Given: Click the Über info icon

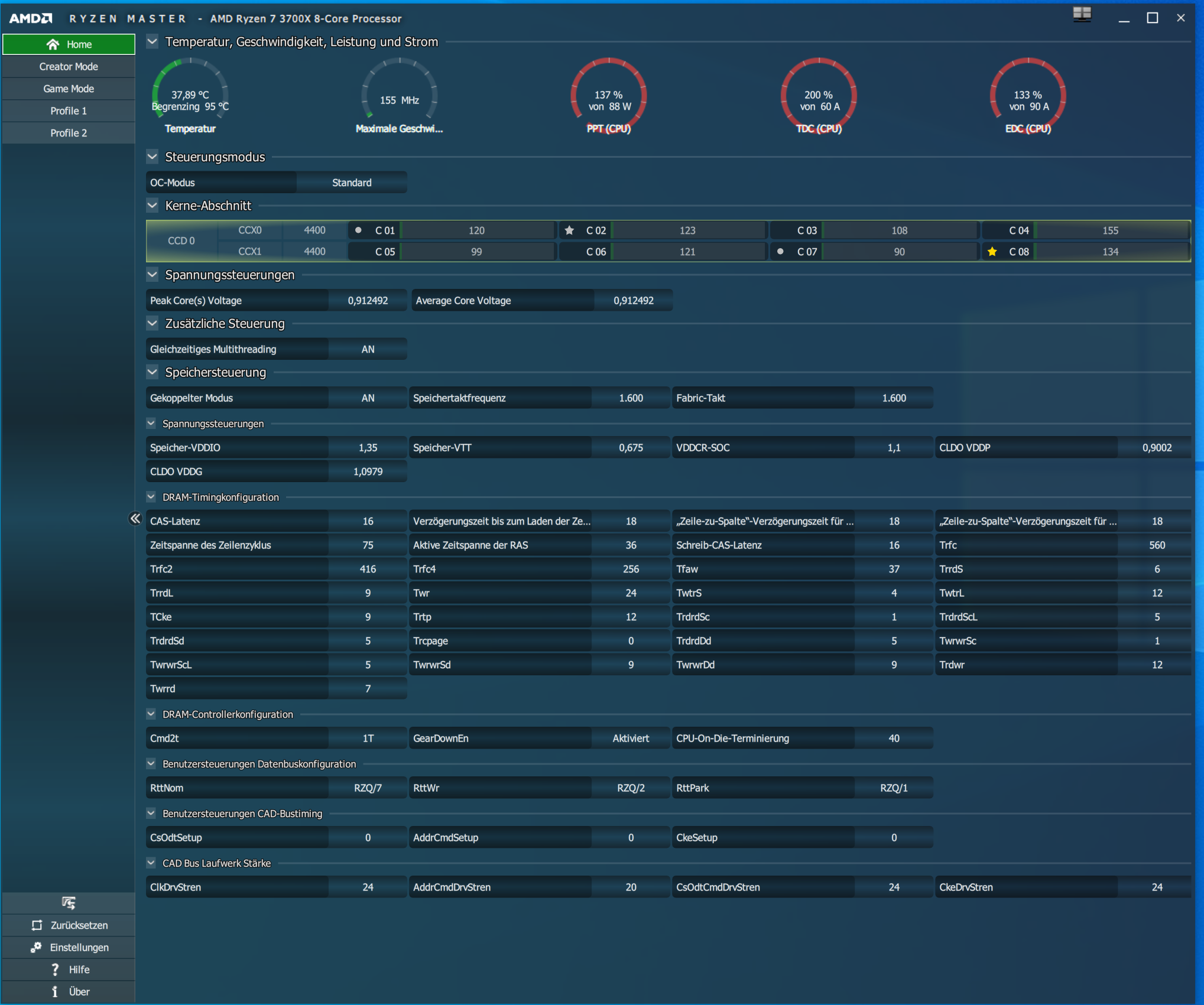Looking at the screenshot, I should (x=55, y=991).
